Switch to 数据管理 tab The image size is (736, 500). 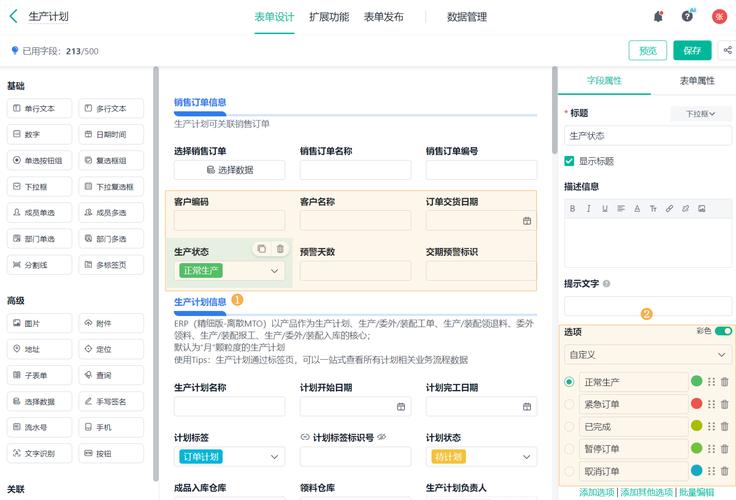[467, 17]
